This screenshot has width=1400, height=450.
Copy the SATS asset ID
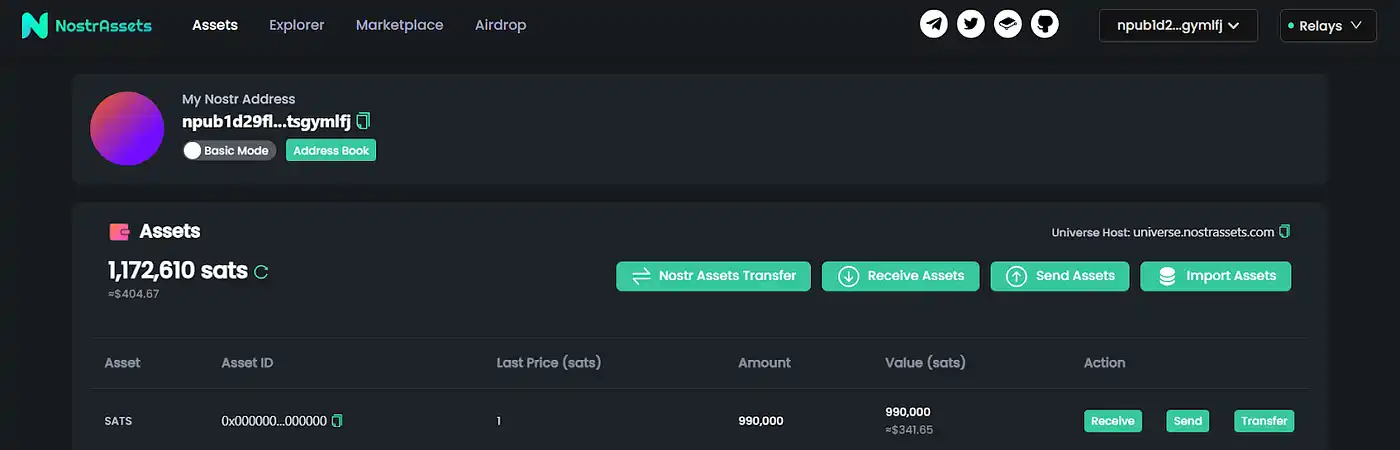tap(337, 421)
